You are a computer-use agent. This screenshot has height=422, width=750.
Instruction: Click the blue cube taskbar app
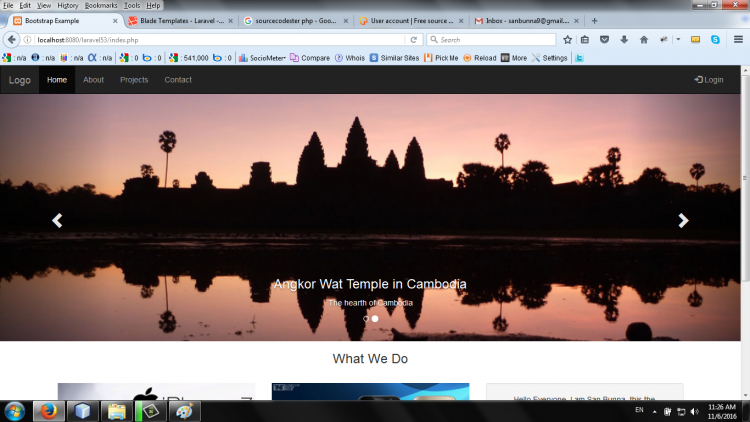83,411
